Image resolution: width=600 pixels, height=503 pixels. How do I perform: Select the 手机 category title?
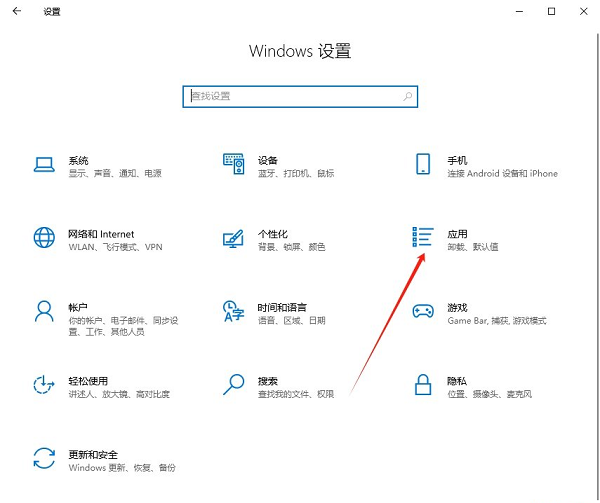point(457,160)
